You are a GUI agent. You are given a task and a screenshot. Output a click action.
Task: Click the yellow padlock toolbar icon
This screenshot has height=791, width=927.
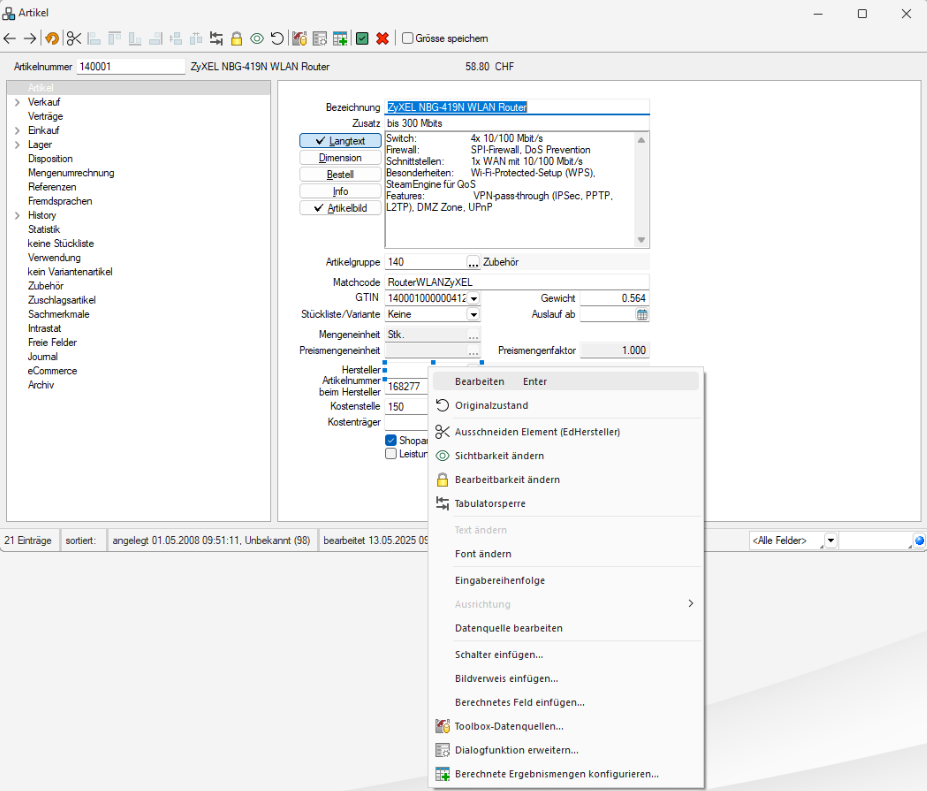(236, 38)
